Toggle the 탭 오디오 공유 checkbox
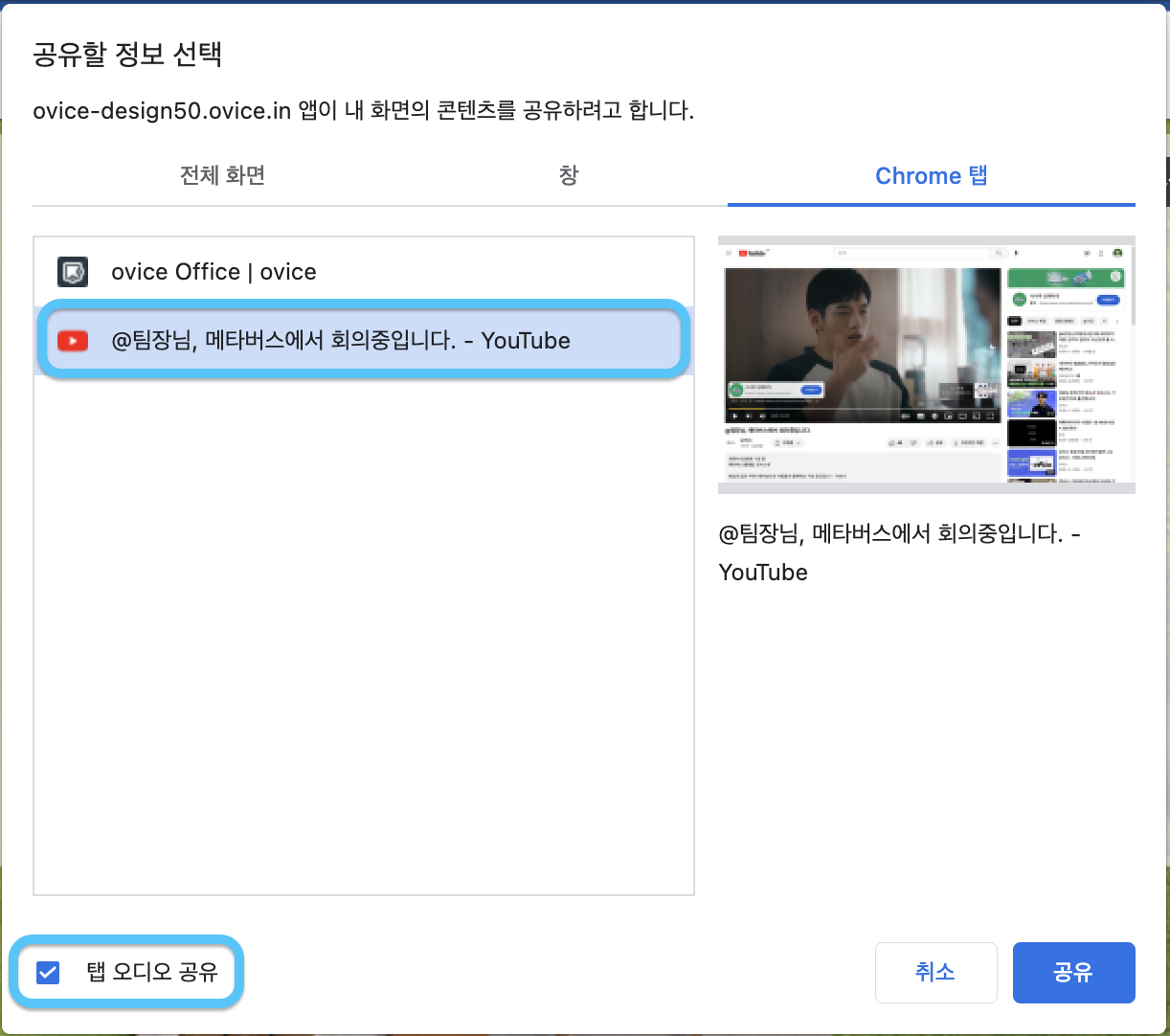 [48, 973]
